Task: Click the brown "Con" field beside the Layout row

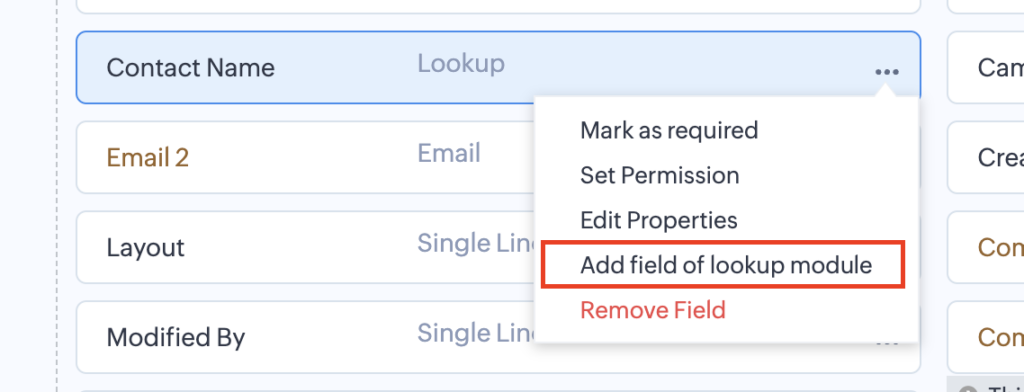Action: coord(985,248)
